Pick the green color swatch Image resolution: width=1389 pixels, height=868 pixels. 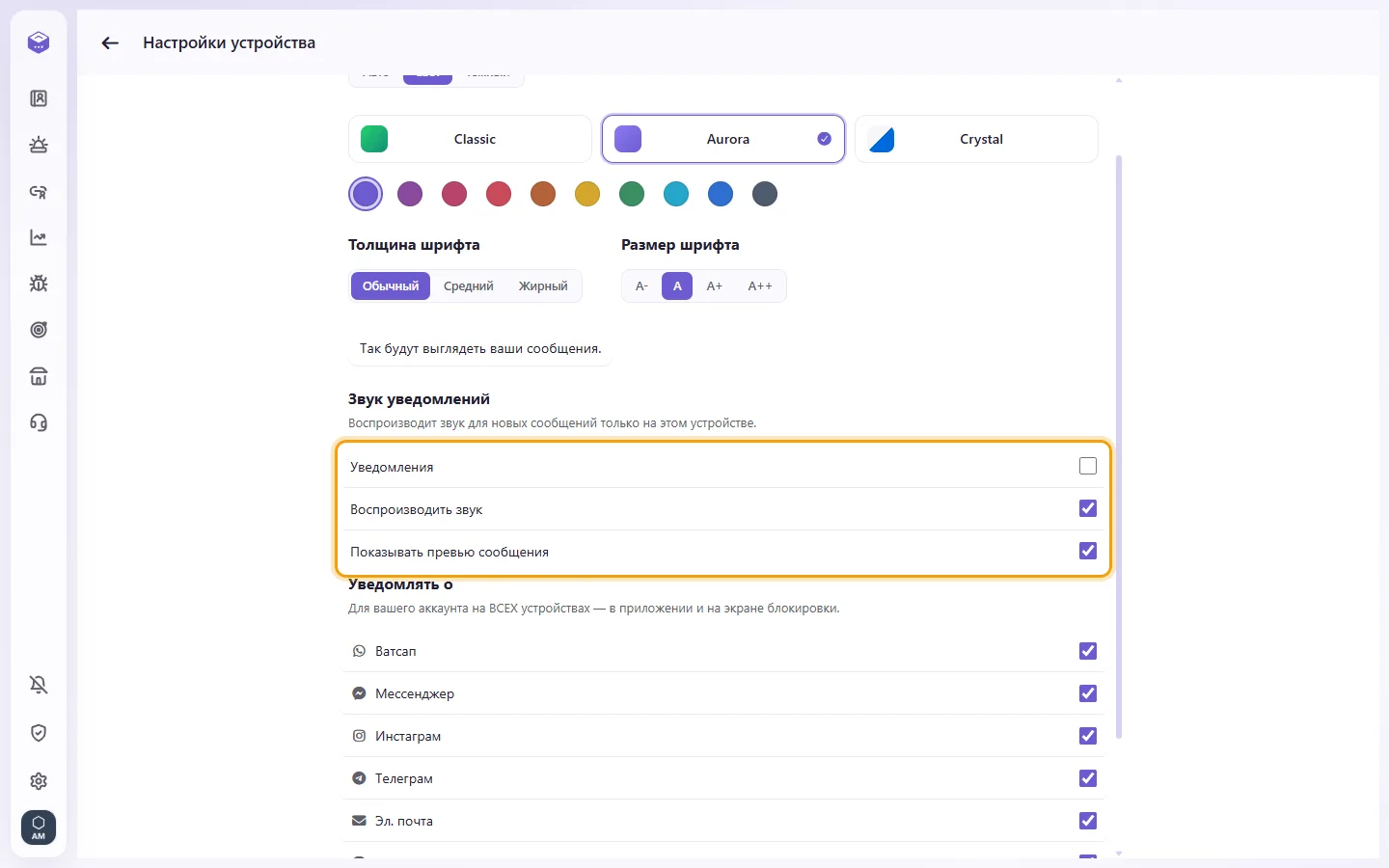tap(632, 194)
